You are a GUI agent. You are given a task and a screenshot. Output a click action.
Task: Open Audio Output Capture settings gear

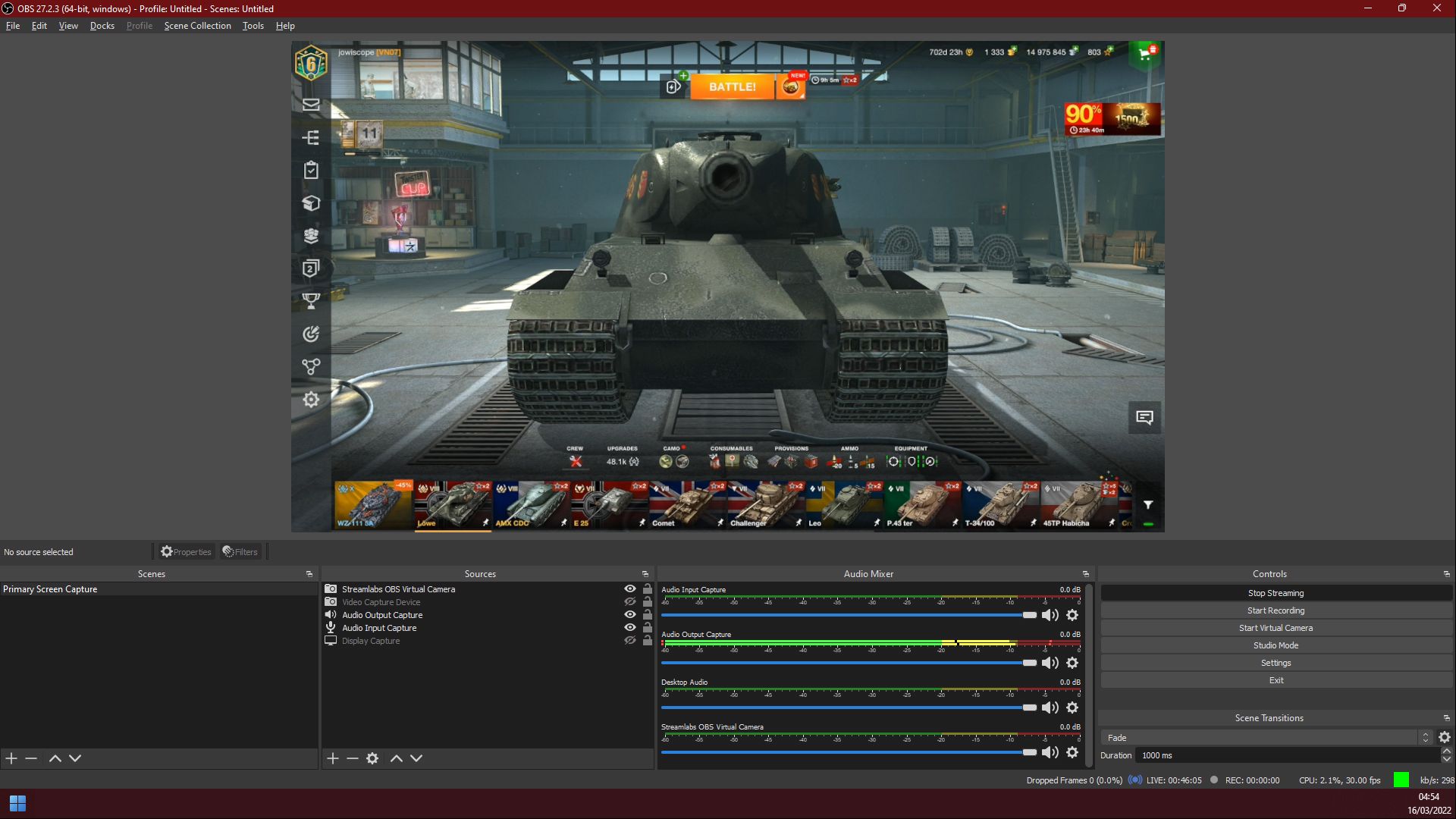click(x=1072, y=663)
